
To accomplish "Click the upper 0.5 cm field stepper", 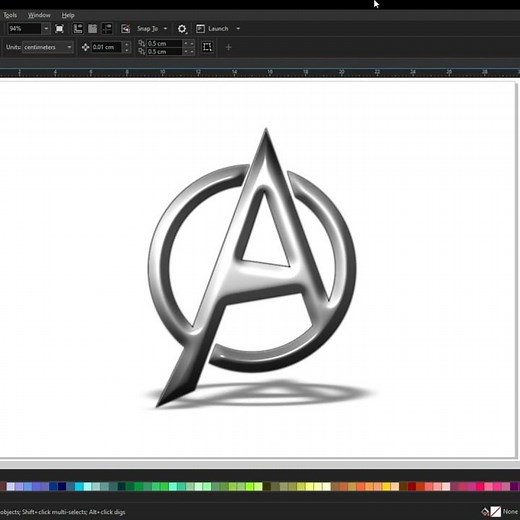I will coord(189,43).
